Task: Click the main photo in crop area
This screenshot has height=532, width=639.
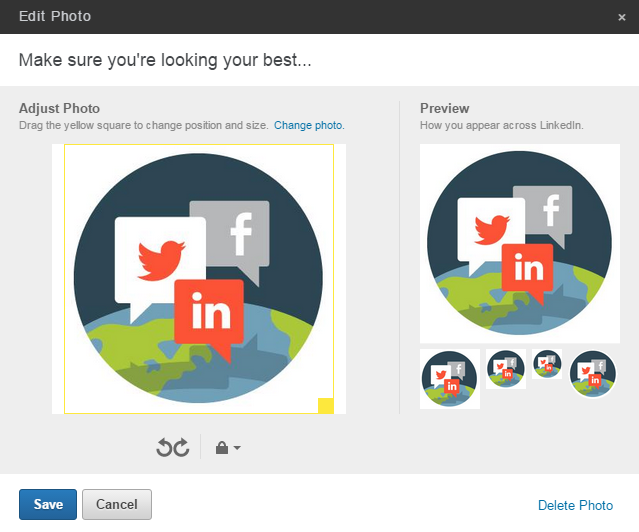Action: pyautogui.click(x=199, y=278)
